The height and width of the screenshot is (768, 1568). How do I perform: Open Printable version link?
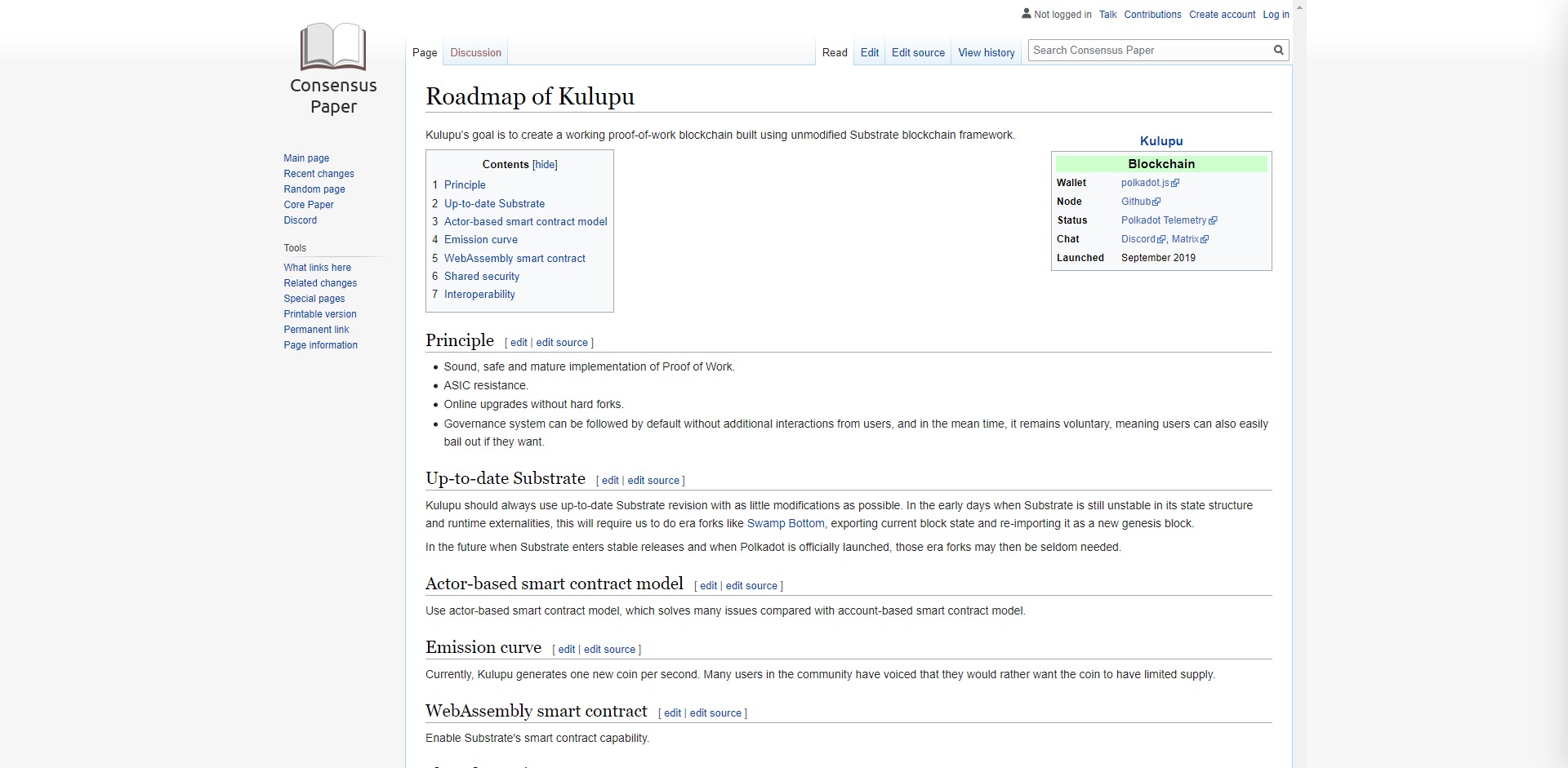[x=320, y=314]
